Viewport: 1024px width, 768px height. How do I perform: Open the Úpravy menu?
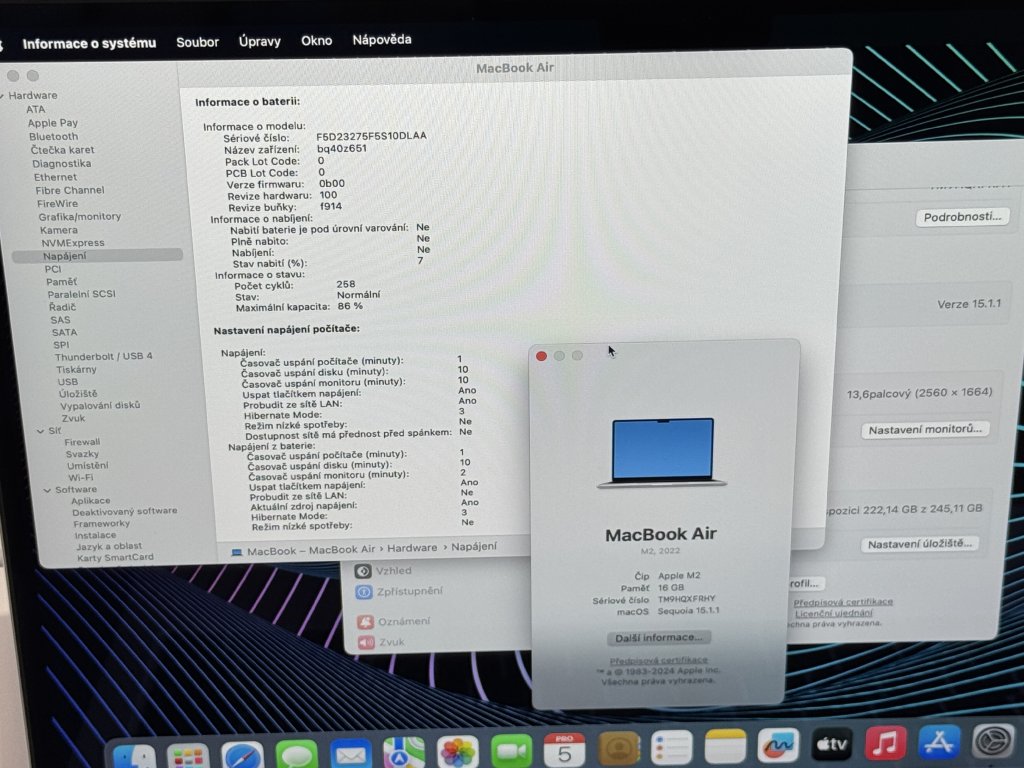(x=259, y=41)
